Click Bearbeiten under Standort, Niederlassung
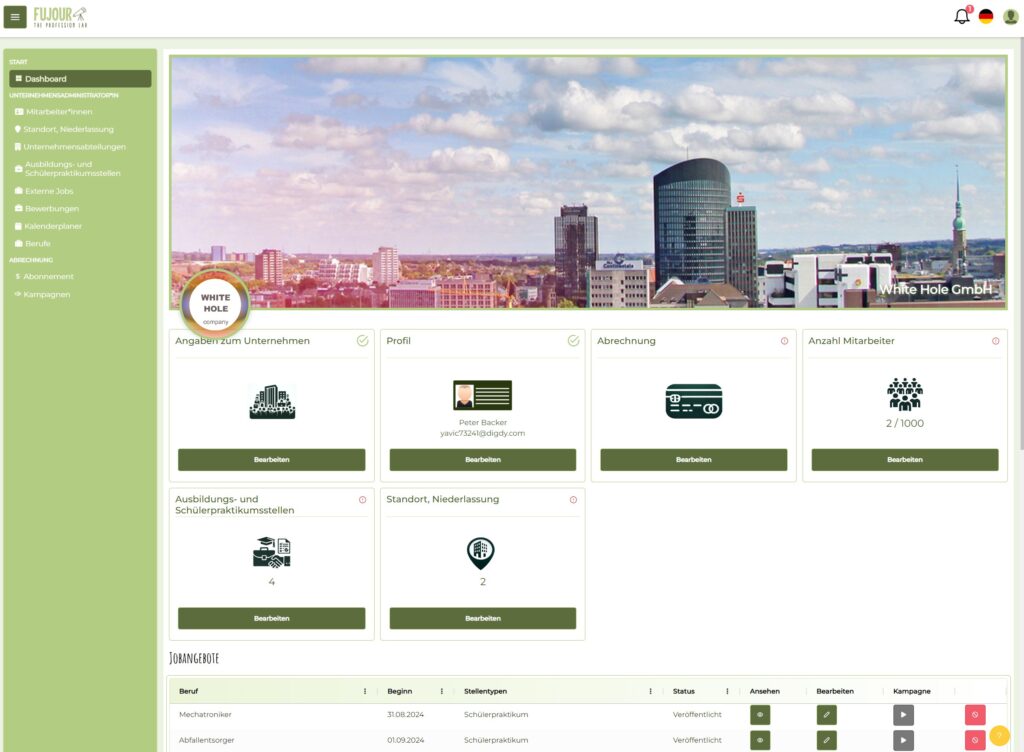 pyautogui.click(x=482, y=618)
